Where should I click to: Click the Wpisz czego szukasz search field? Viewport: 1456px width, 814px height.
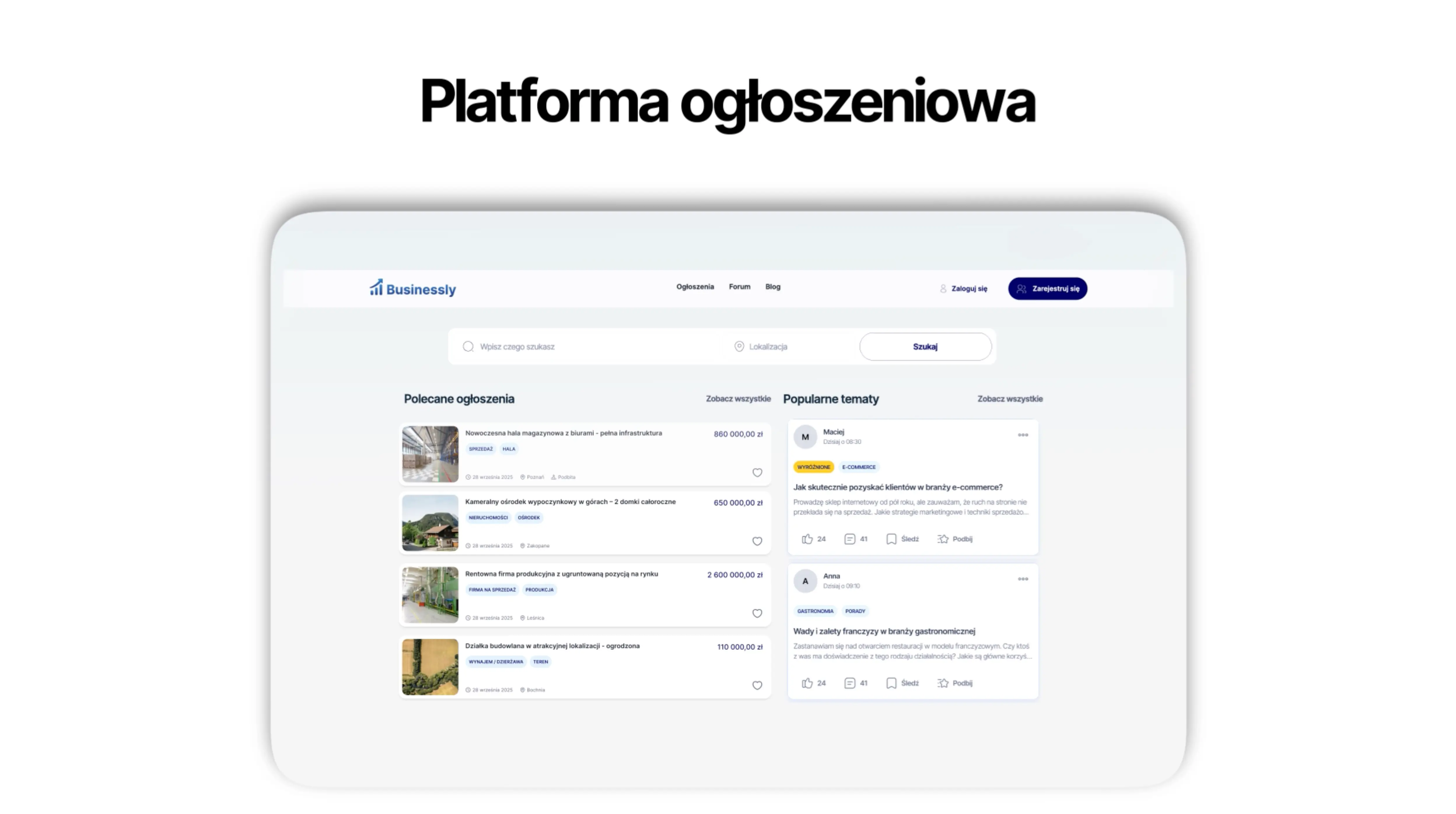[x=518, y=346]
